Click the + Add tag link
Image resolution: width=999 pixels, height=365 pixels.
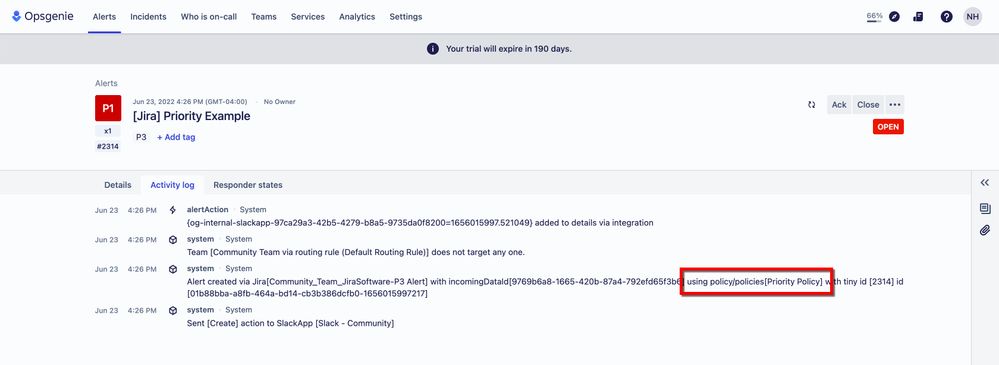coord(176,137)
